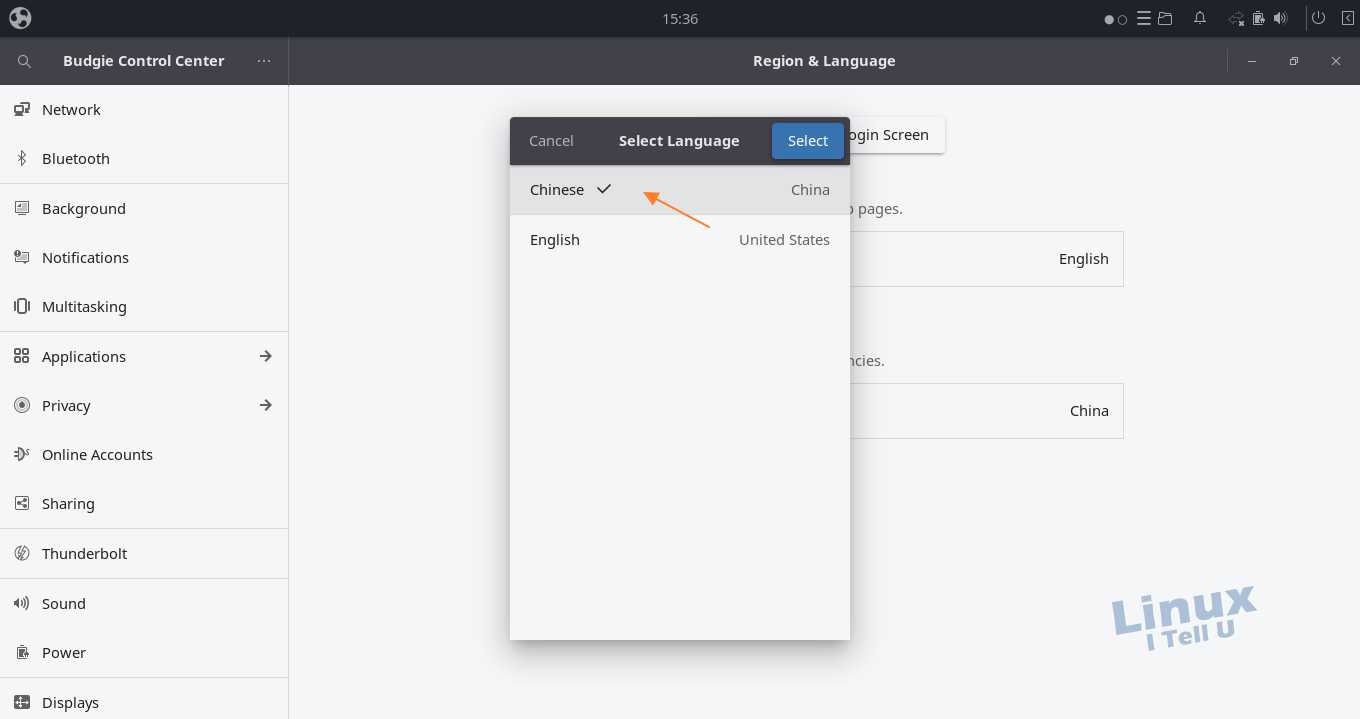This screenshot has width=1360, height=719.
Task: Expand Privacy submenu arrow
Action: pos(266,405)
